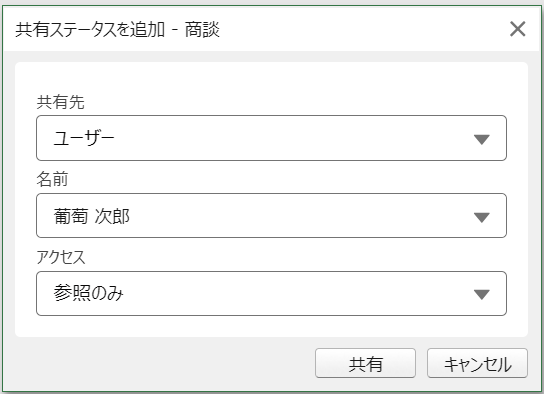Click blank title bar area beside X
The height and width of the screenshot is (394, 544).
pyautogui.click(x=364, y=29)
